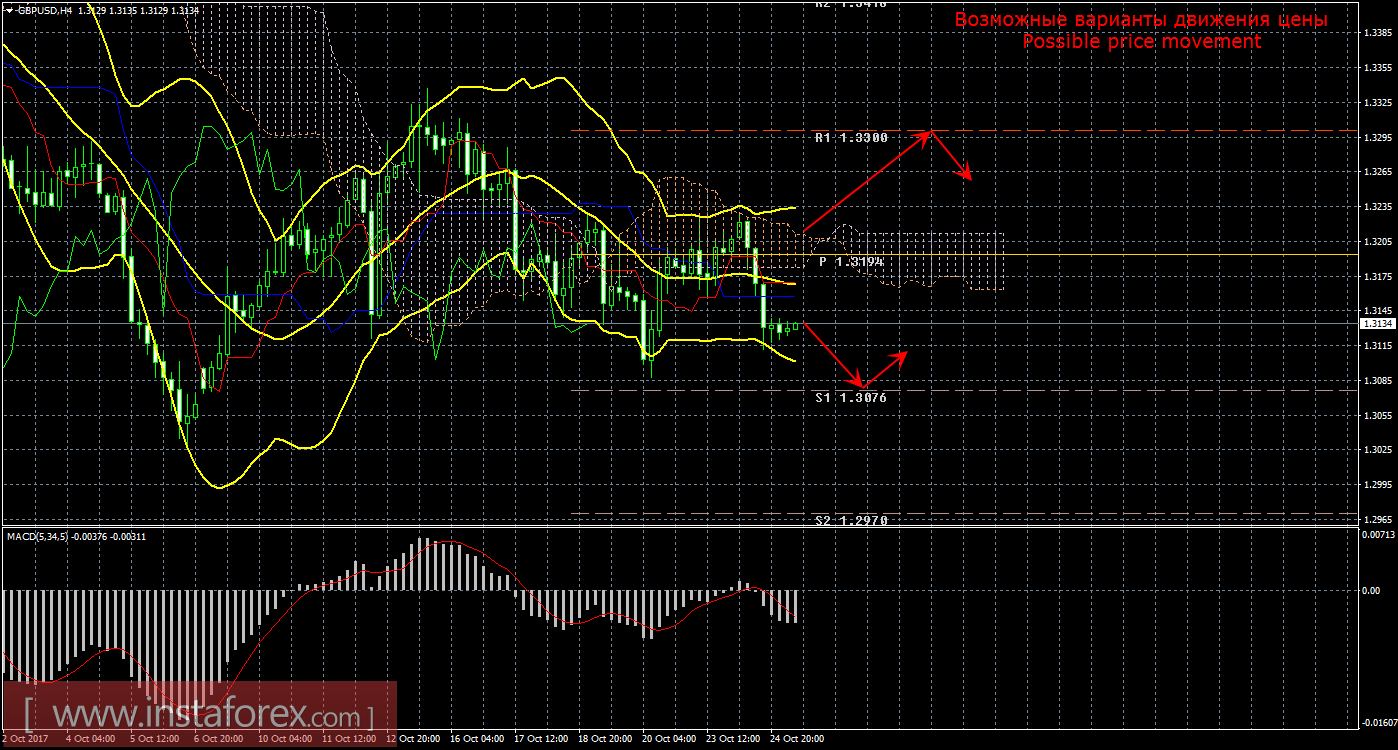The height and width of the screenshot is (750, 1398).
Task: Click the 17 Oct 12:00 time label
Action: click(x=539, y=739)
